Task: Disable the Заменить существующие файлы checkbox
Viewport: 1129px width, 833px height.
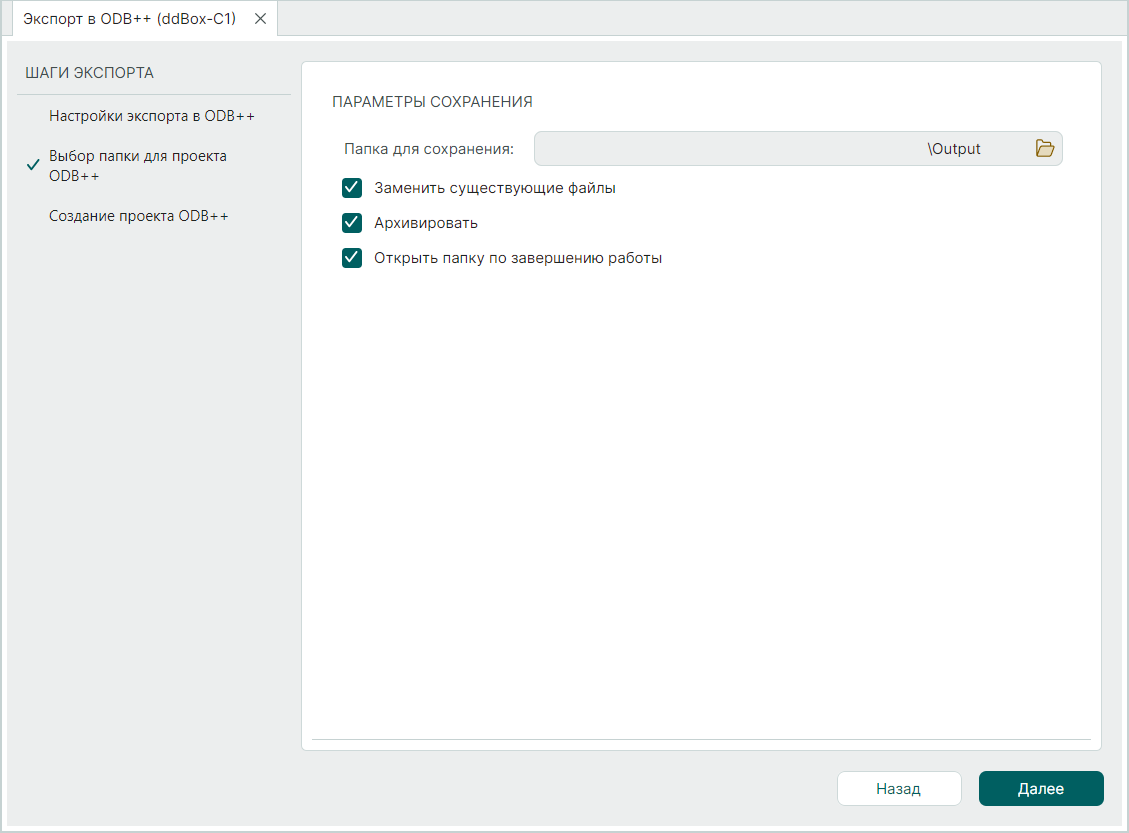Action: (352, 188)
